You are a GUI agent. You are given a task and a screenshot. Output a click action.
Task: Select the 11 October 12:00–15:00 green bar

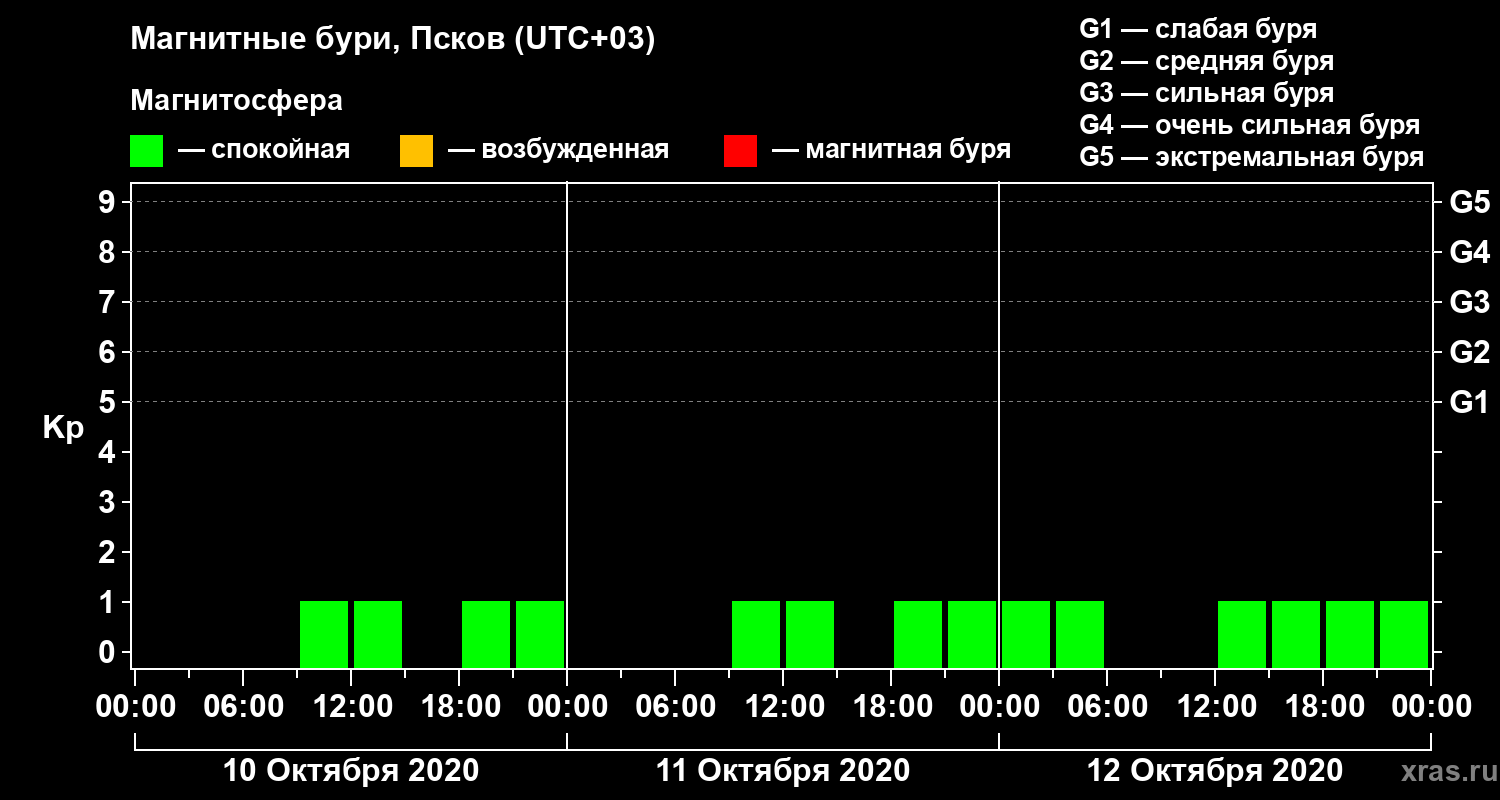[x=810, y=634]
